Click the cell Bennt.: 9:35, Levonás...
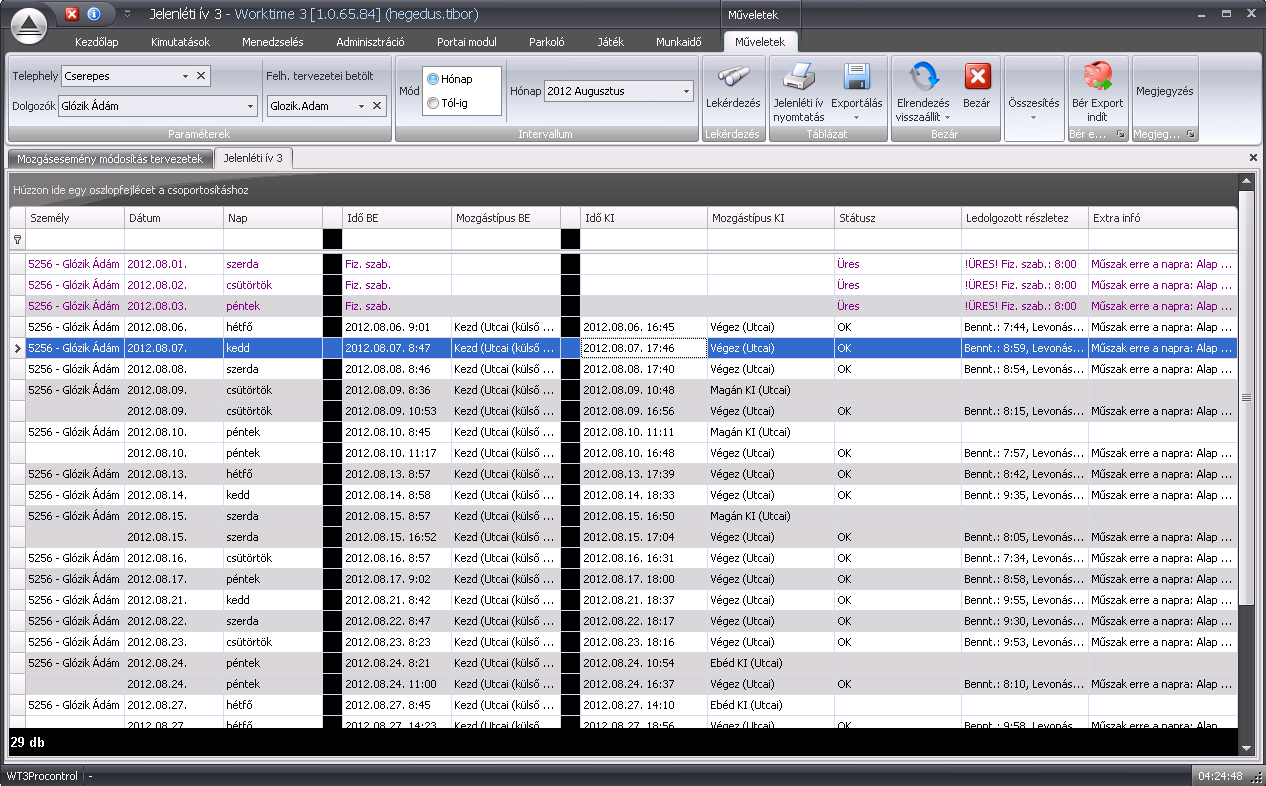 (x=1025, y=495)
